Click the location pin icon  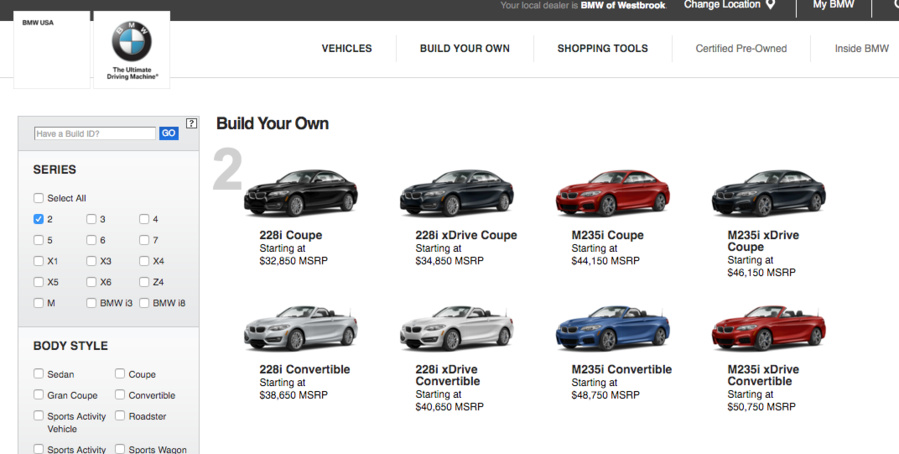coord(771,5)
